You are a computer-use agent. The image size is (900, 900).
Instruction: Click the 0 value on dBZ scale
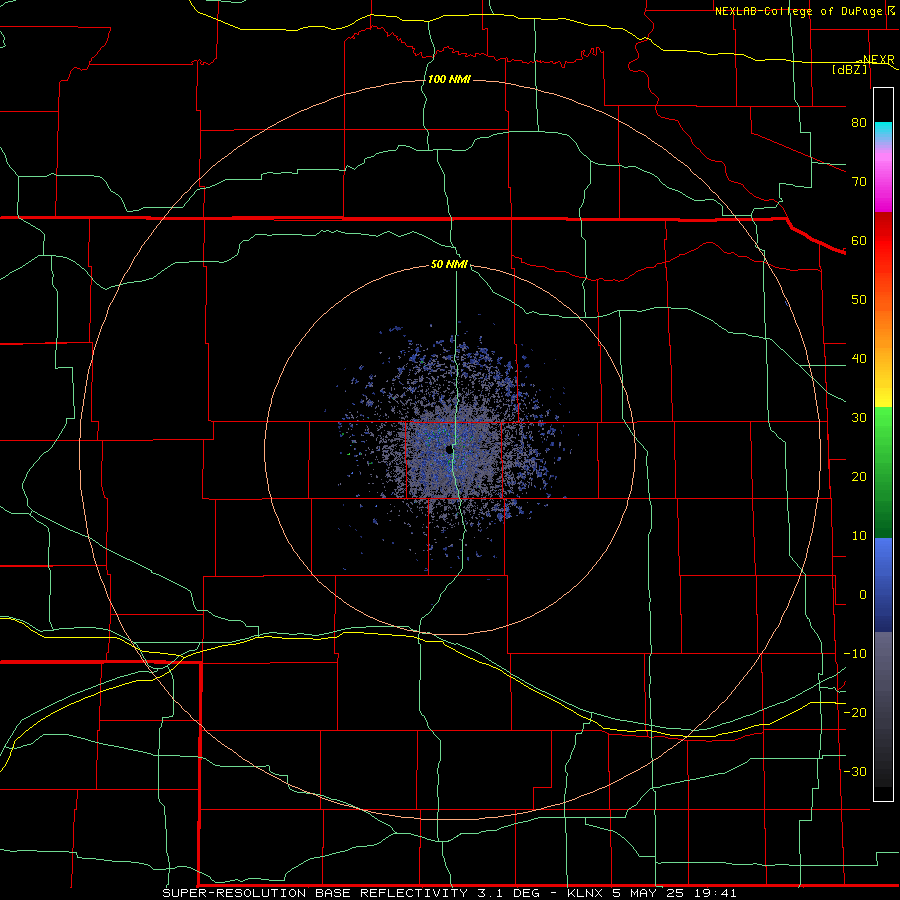pos(863,595)
